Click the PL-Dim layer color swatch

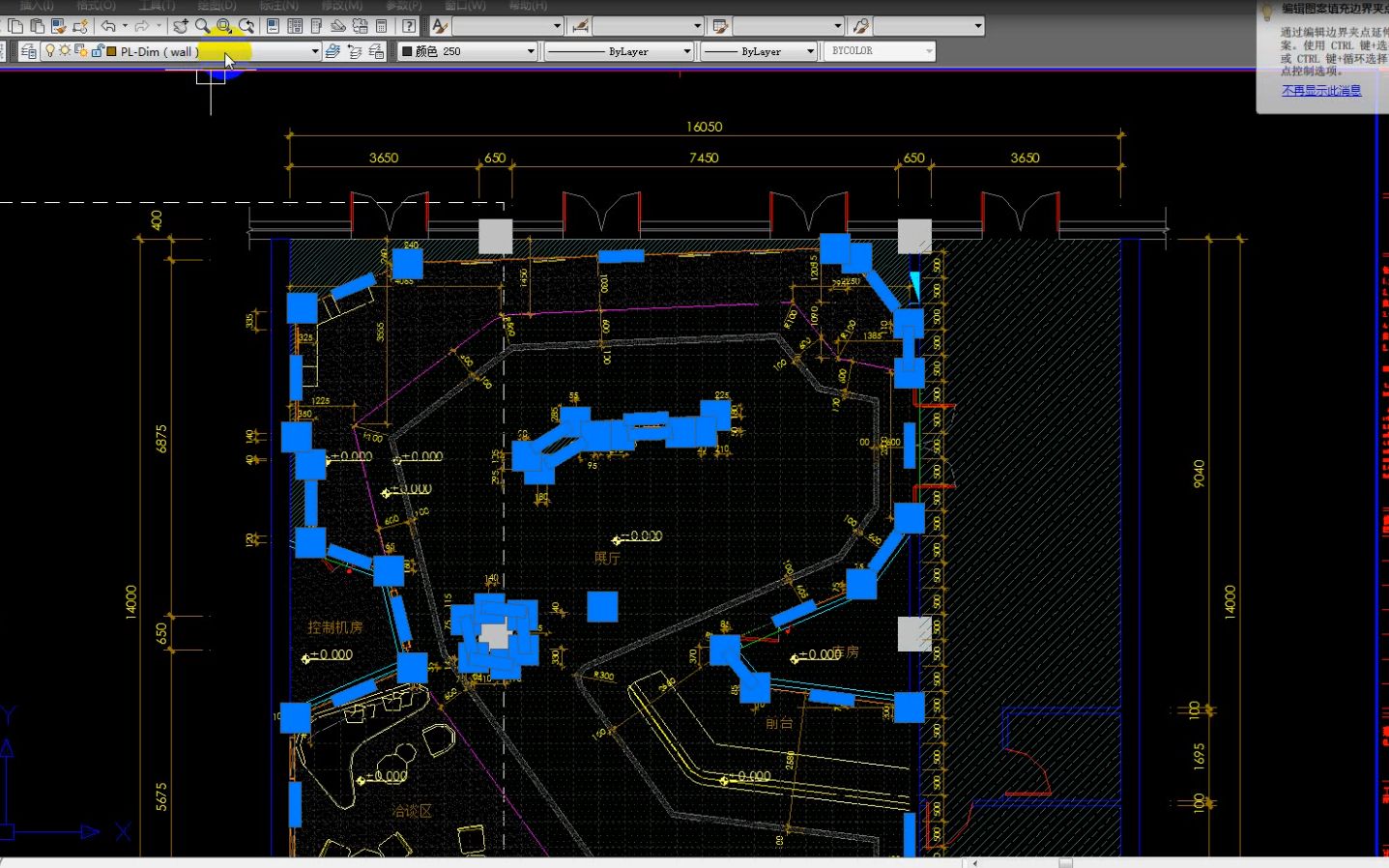coord(112,51)
